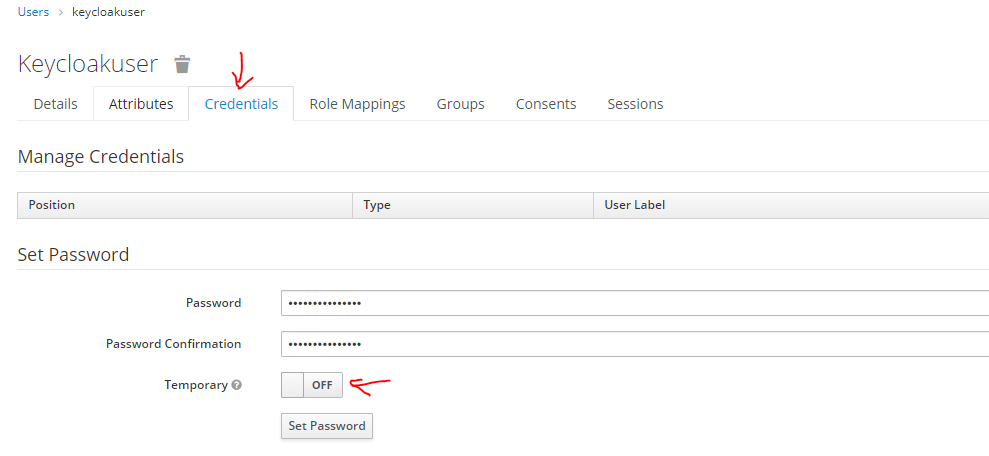
Task: Click the Type column header
Action: tap(377, 205)
